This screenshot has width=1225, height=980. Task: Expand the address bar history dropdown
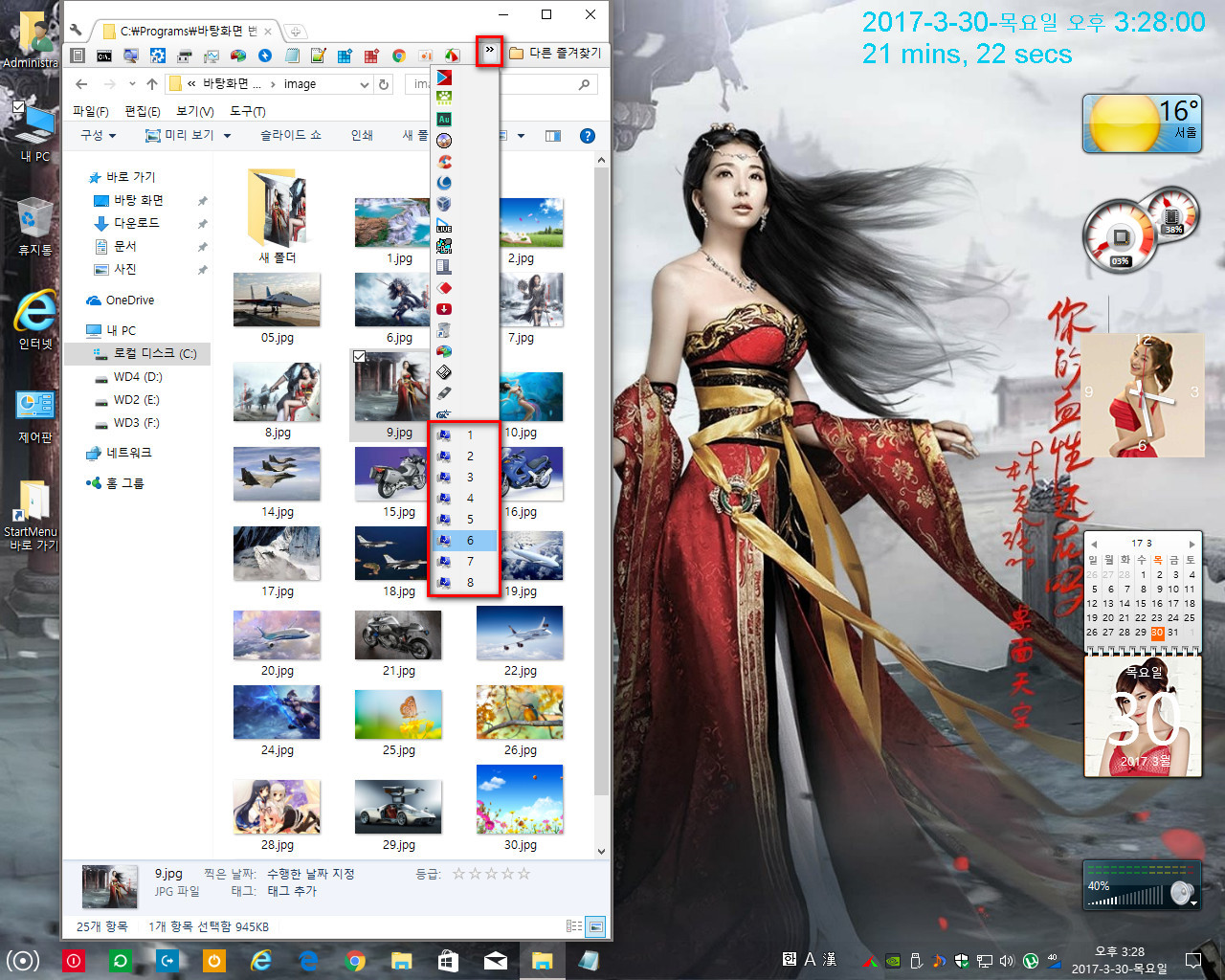[x=365, y=84]
